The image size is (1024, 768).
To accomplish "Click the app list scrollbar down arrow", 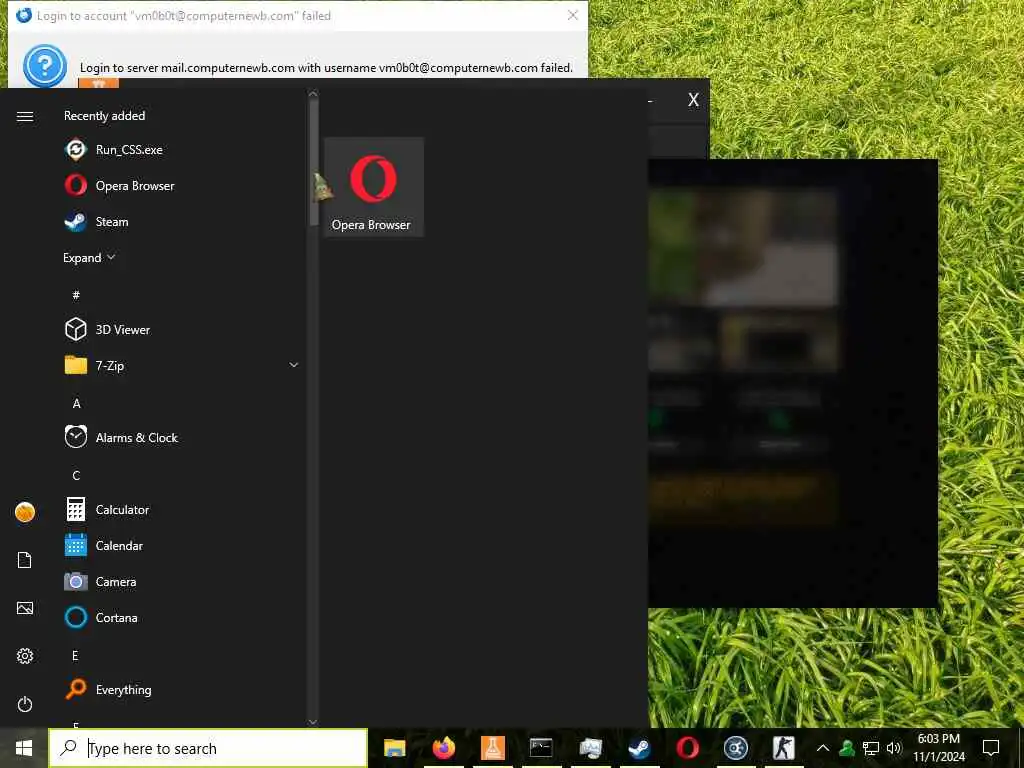I will [313, 722].
